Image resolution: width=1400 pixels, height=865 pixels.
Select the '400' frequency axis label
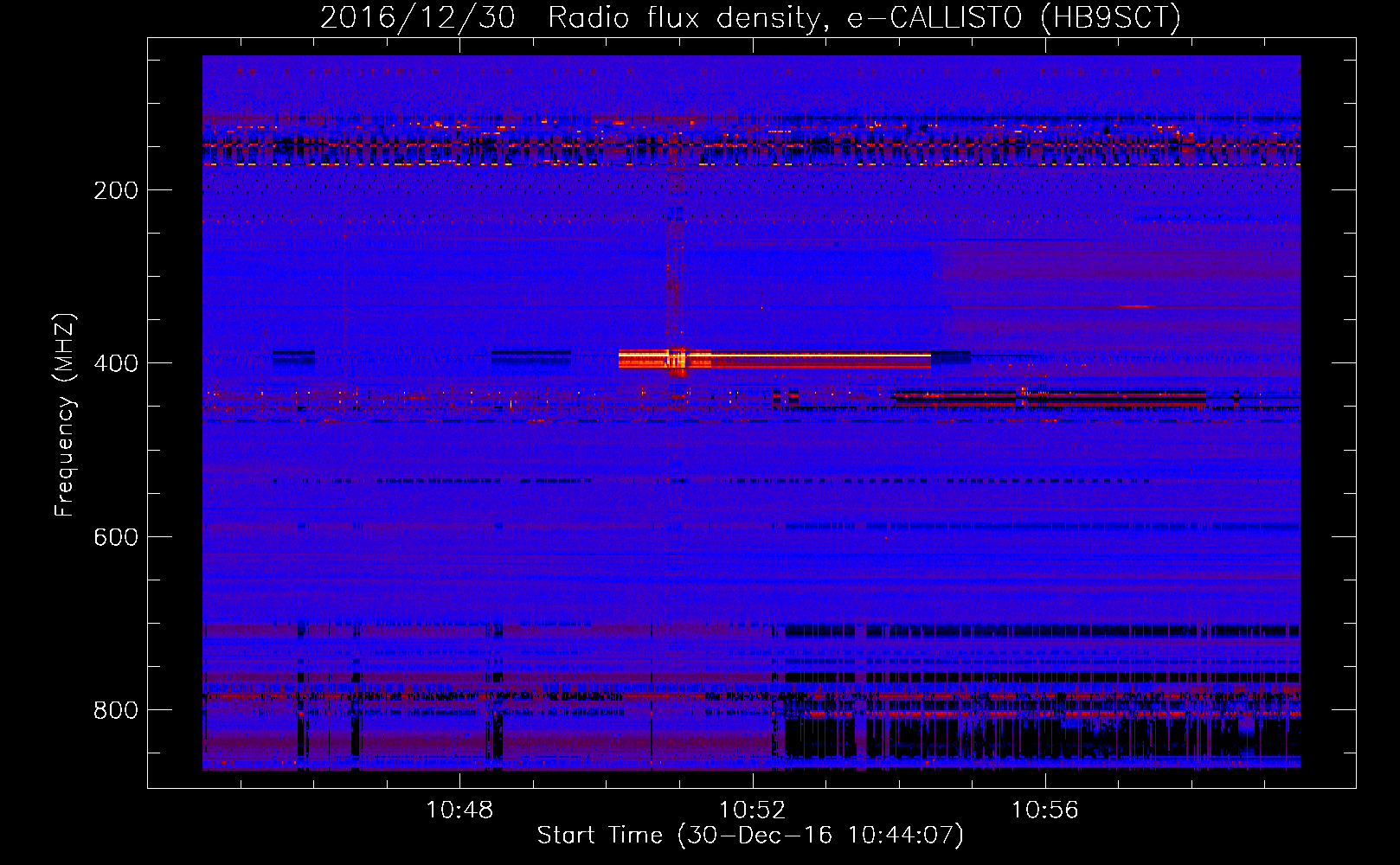tap(116, 363)
